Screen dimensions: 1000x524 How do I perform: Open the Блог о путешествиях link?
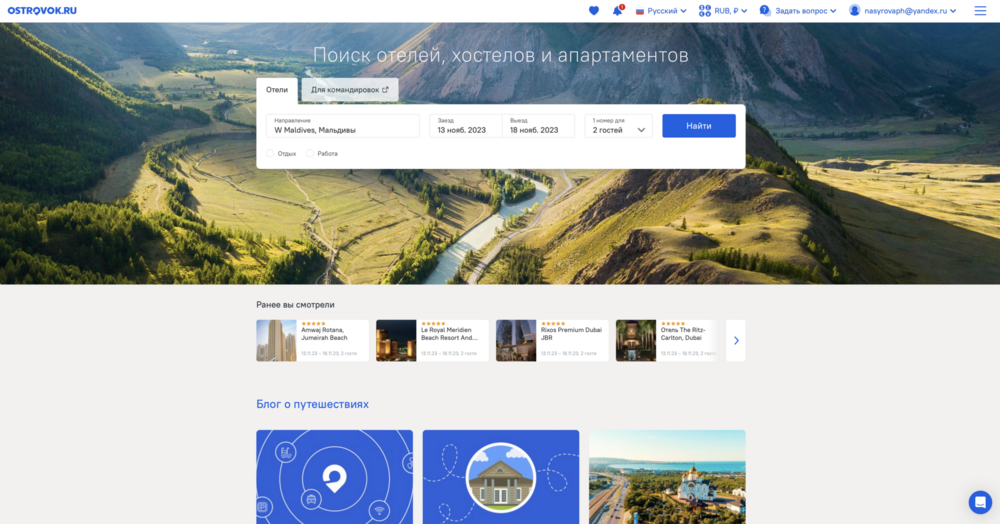click(312, 404)
